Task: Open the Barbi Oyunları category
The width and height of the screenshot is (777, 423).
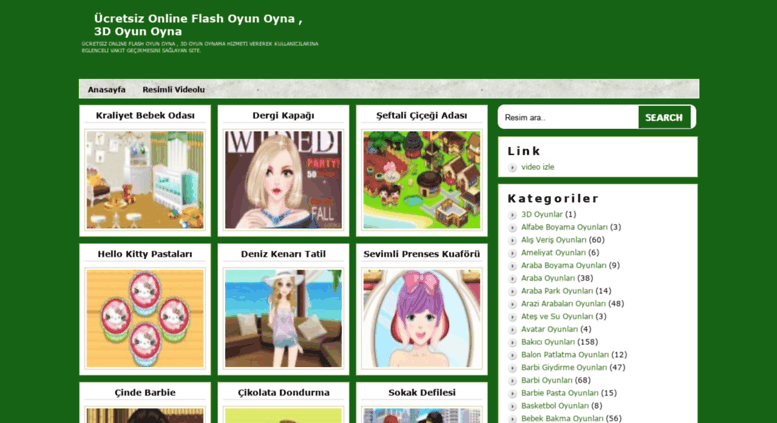Action: [x=547, y=380]
